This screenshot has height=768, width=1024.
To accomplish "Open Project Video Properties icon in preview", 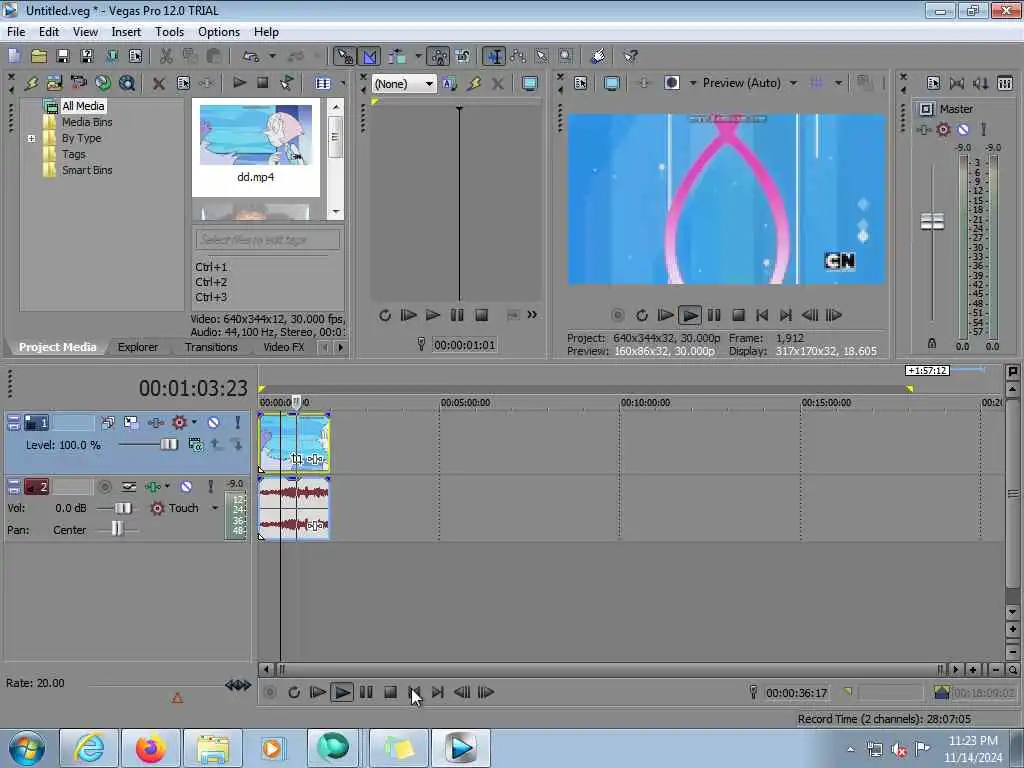I will (581, 83).
